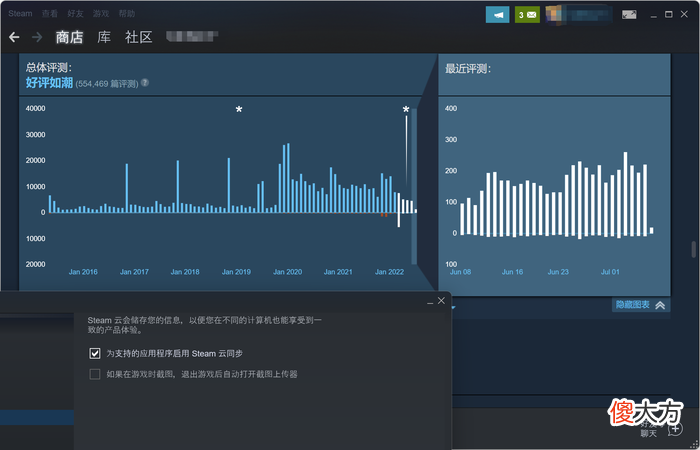Image resolution: width=700 pixels, height=450 pixels.
Task: Switch to the 库 tab
Action: [104, 38]
